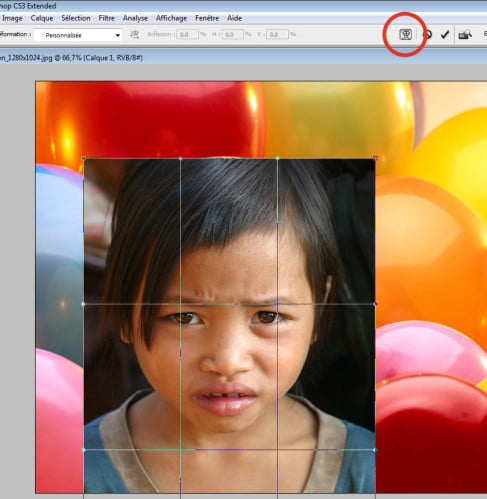Click the top-right corner warp mesh point
Screen dimensions: 487x499
point(375,158)
